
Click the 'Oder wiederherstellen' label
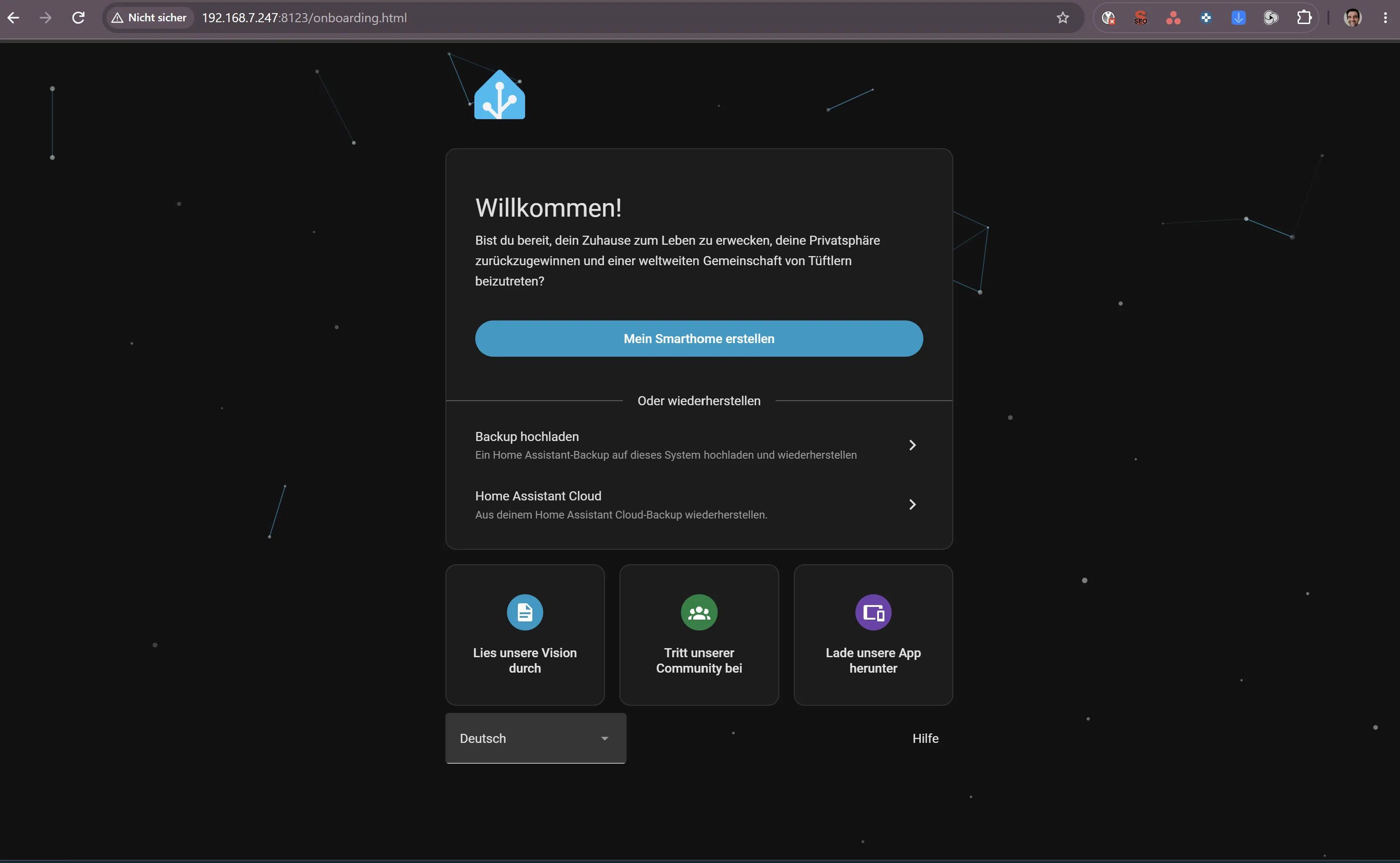tap(699, 401)
